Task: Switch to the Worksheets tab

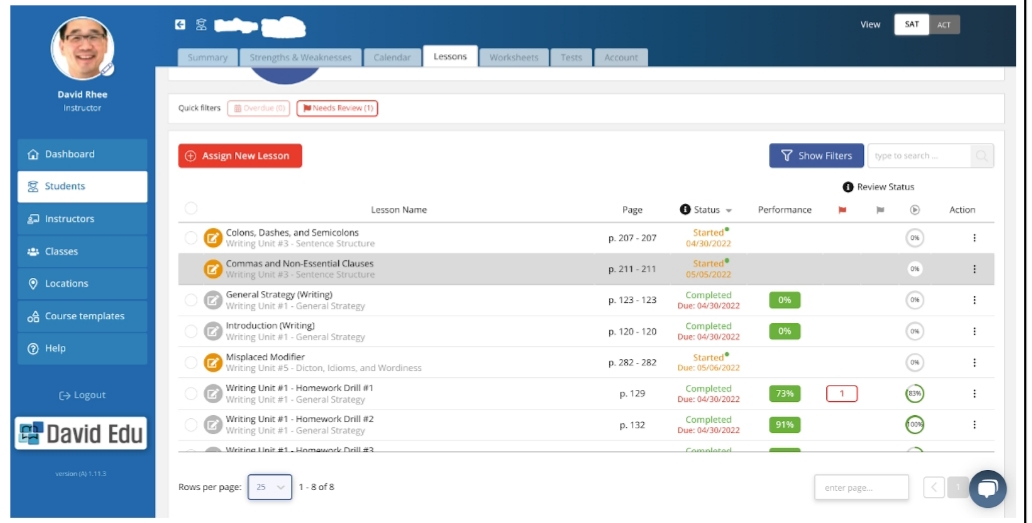Action: point(514,58)
